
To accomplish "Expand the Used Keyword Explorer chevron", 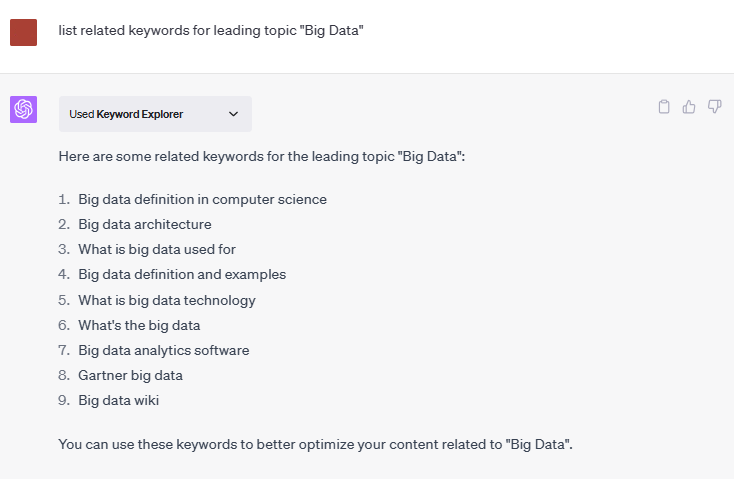I will click(233, 114).
